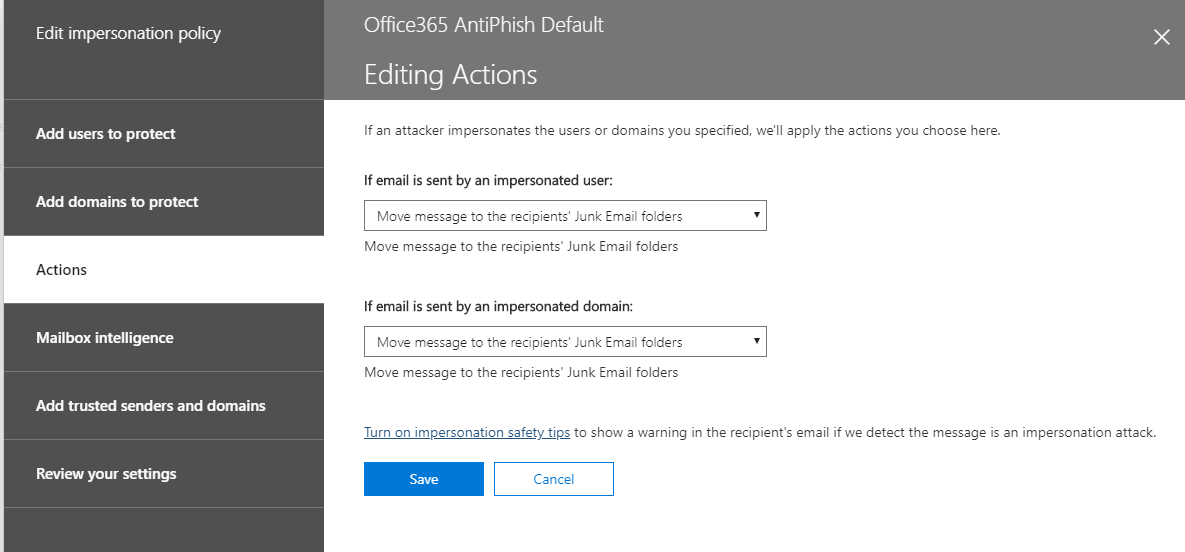This screenshot has height=552, width=1185.
Task: Expand the impersonated user action dropdown
Action: pos(565,216)
